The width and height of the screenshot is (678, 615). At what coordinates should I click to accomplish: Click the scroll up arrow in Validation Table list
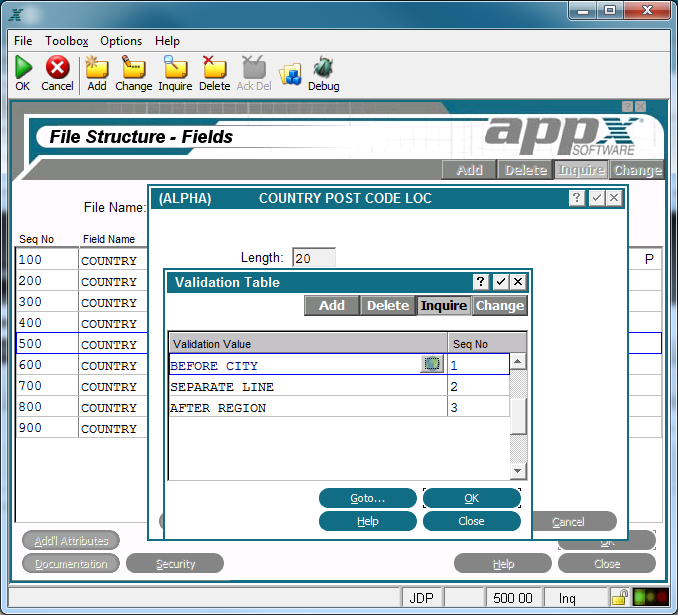point(518,361)
